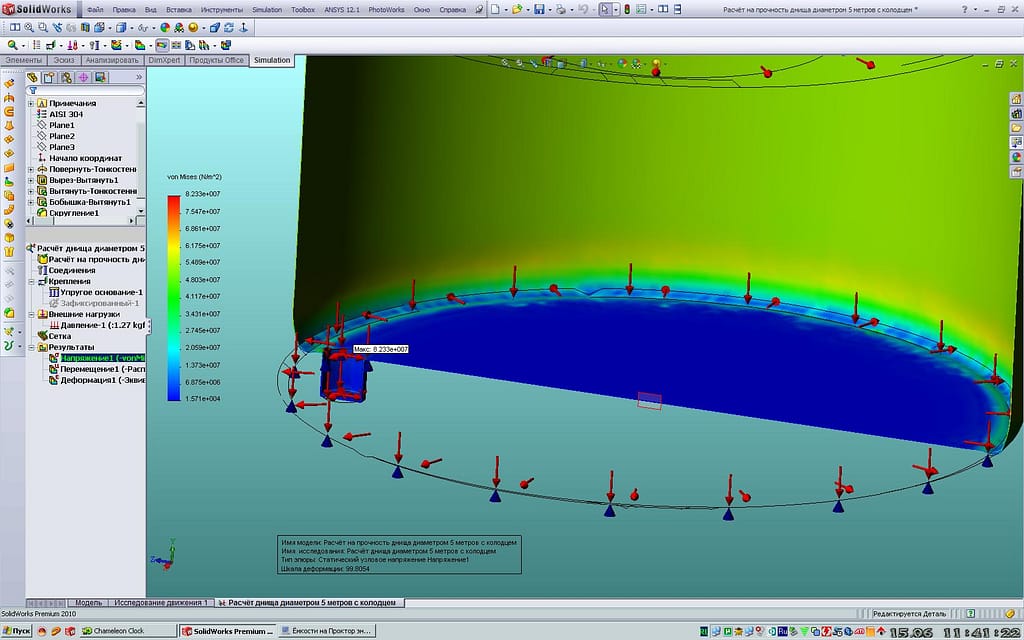Open the ConfigurationManager panel icon
This screenshot has height=640, width=1024.
[66, 78]
